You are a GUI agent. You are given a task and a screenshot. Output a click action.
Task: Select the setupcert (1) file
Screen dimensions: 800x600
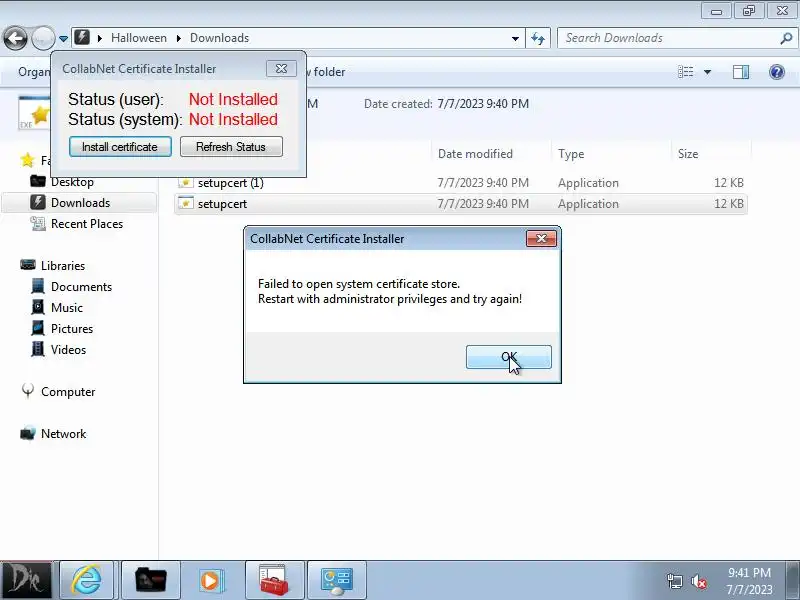pyautogui.click(x=461, y=183)
